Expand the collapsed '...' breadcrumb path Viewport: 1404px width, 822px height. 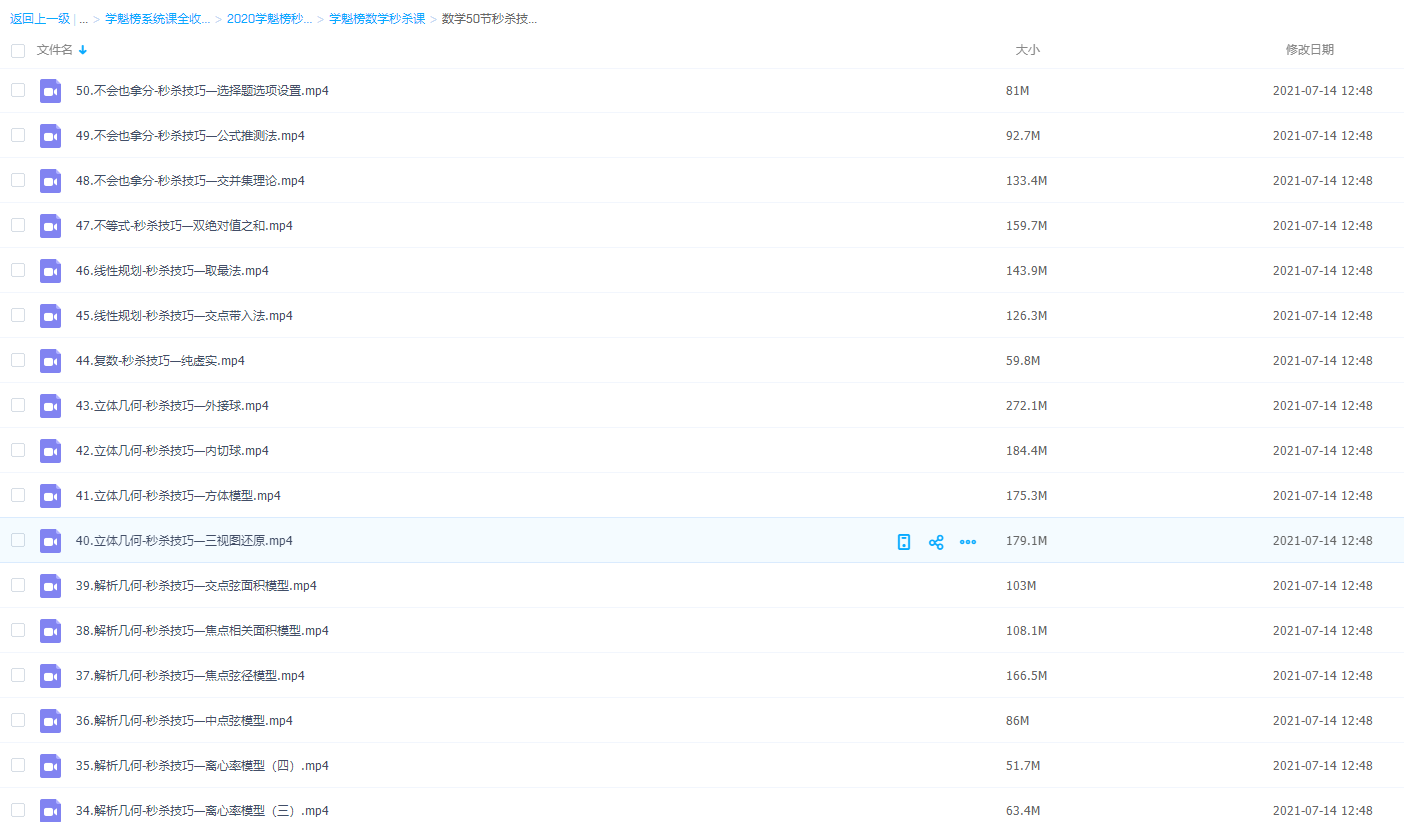point(84,19)
